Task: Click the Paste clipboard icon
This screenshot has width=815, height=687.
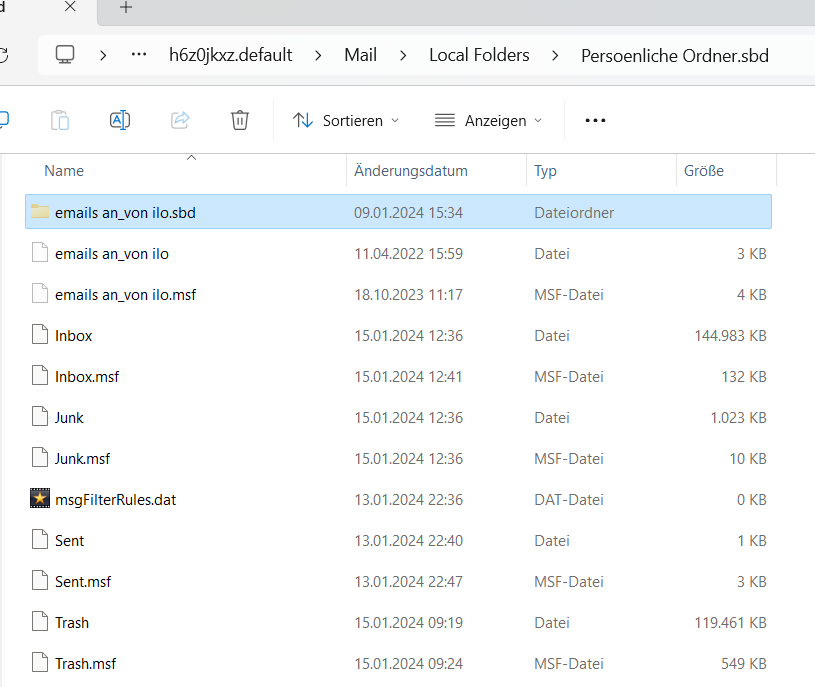Action: pos(60,120)
